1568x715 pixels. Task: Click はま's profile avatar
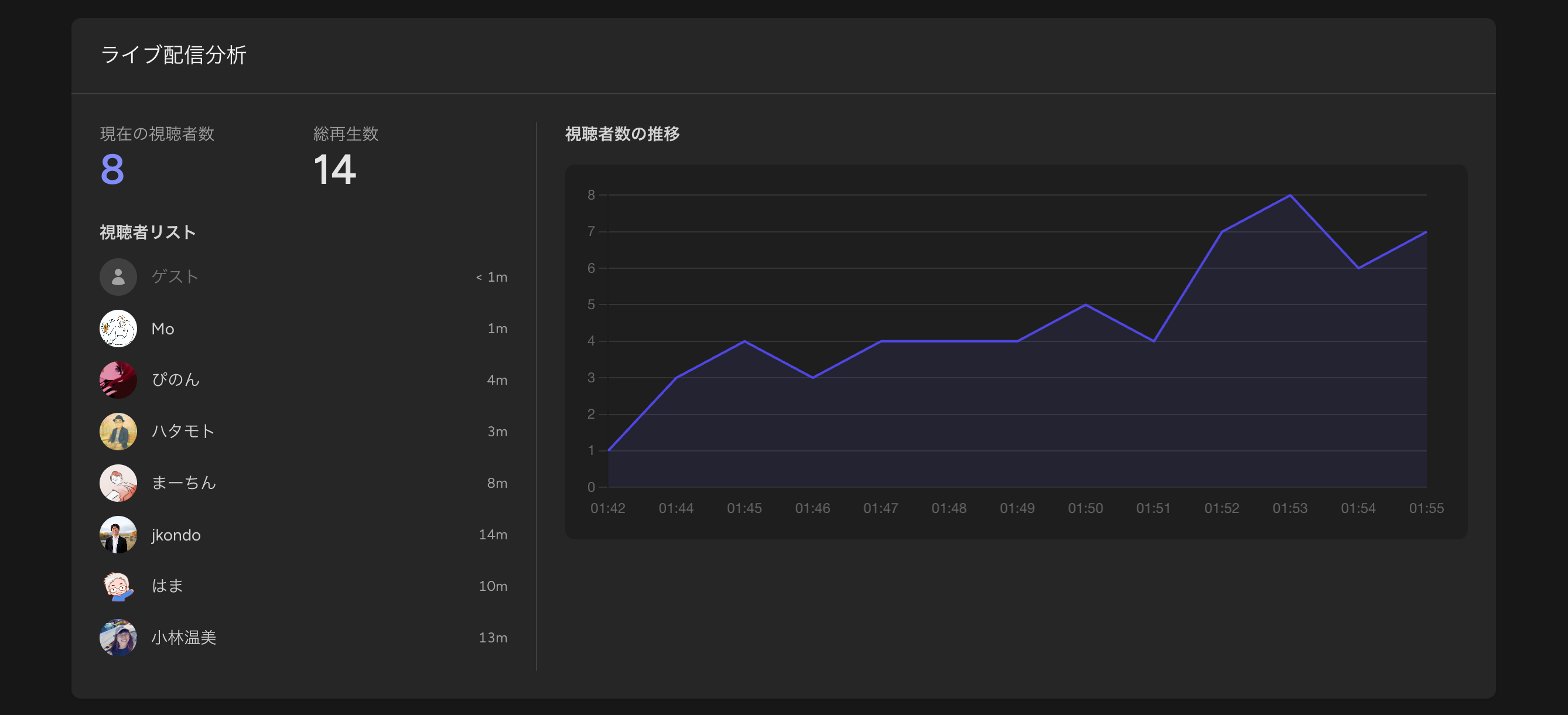118,586
